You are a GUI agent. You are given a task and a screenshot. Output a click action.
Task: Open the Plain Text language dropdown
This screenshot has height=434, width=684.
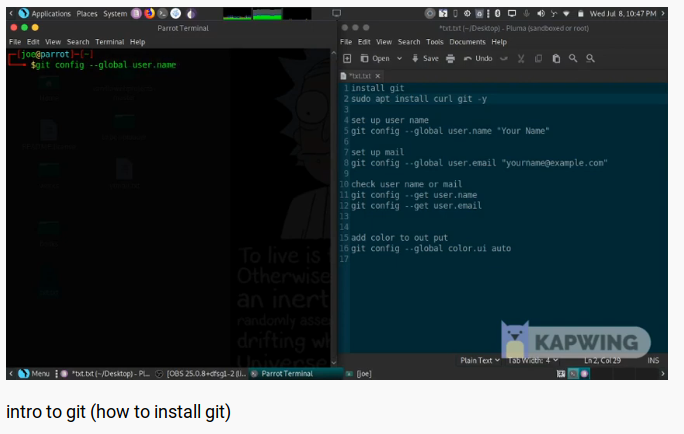tap(480, 360)
